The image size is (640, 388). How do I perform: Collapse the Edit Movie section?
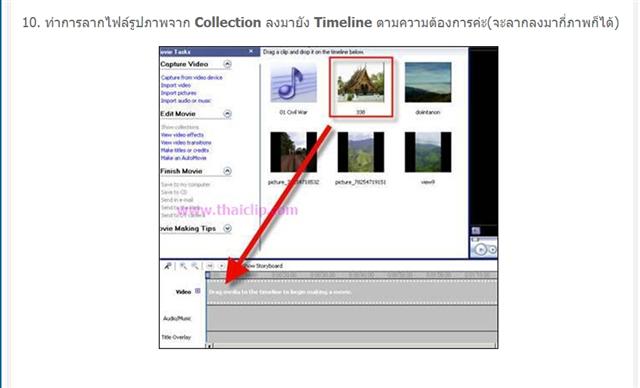[x=227, y=114]
